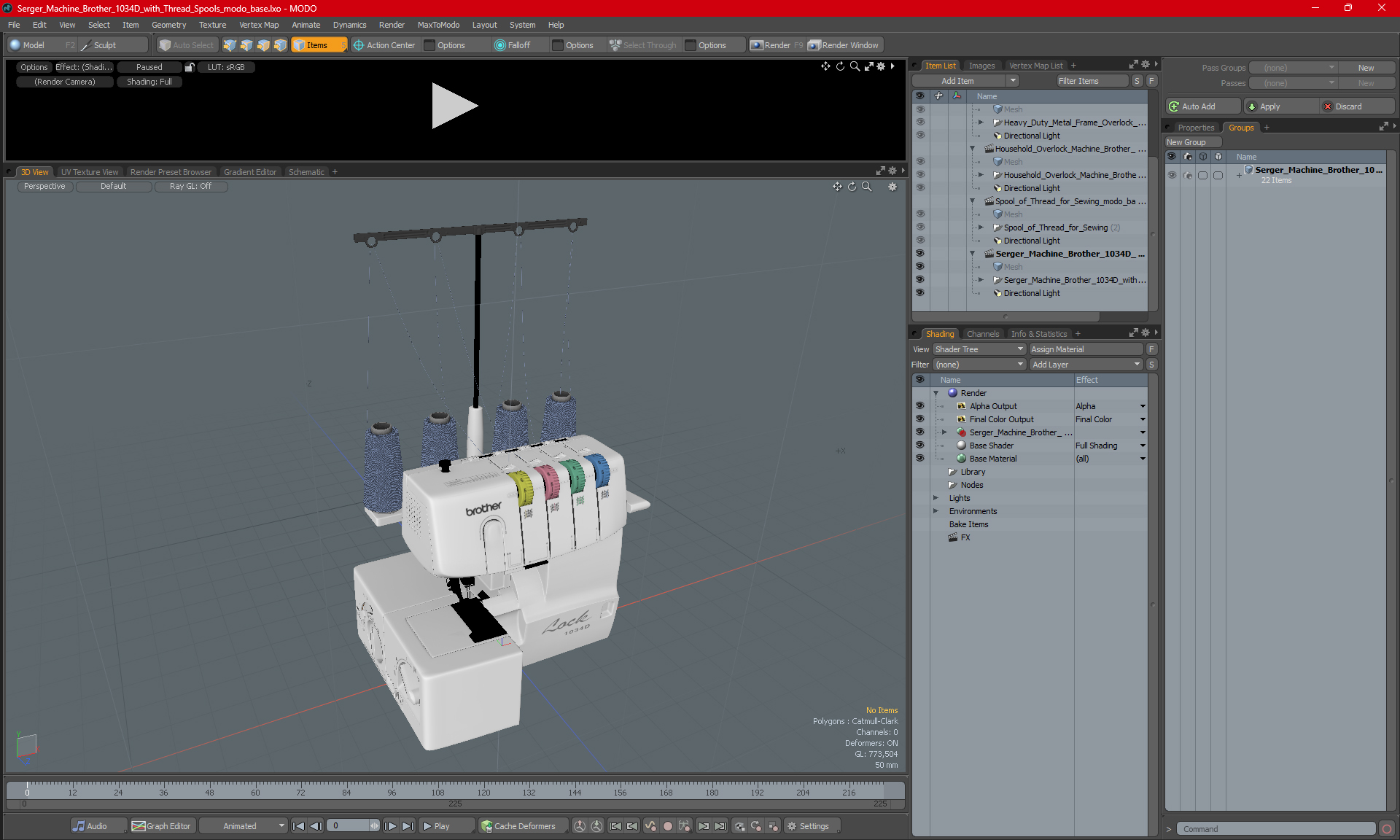Click the Auto Add button
The height and width of the screenshot is (840, 1400).
[x=1202, y=106]
